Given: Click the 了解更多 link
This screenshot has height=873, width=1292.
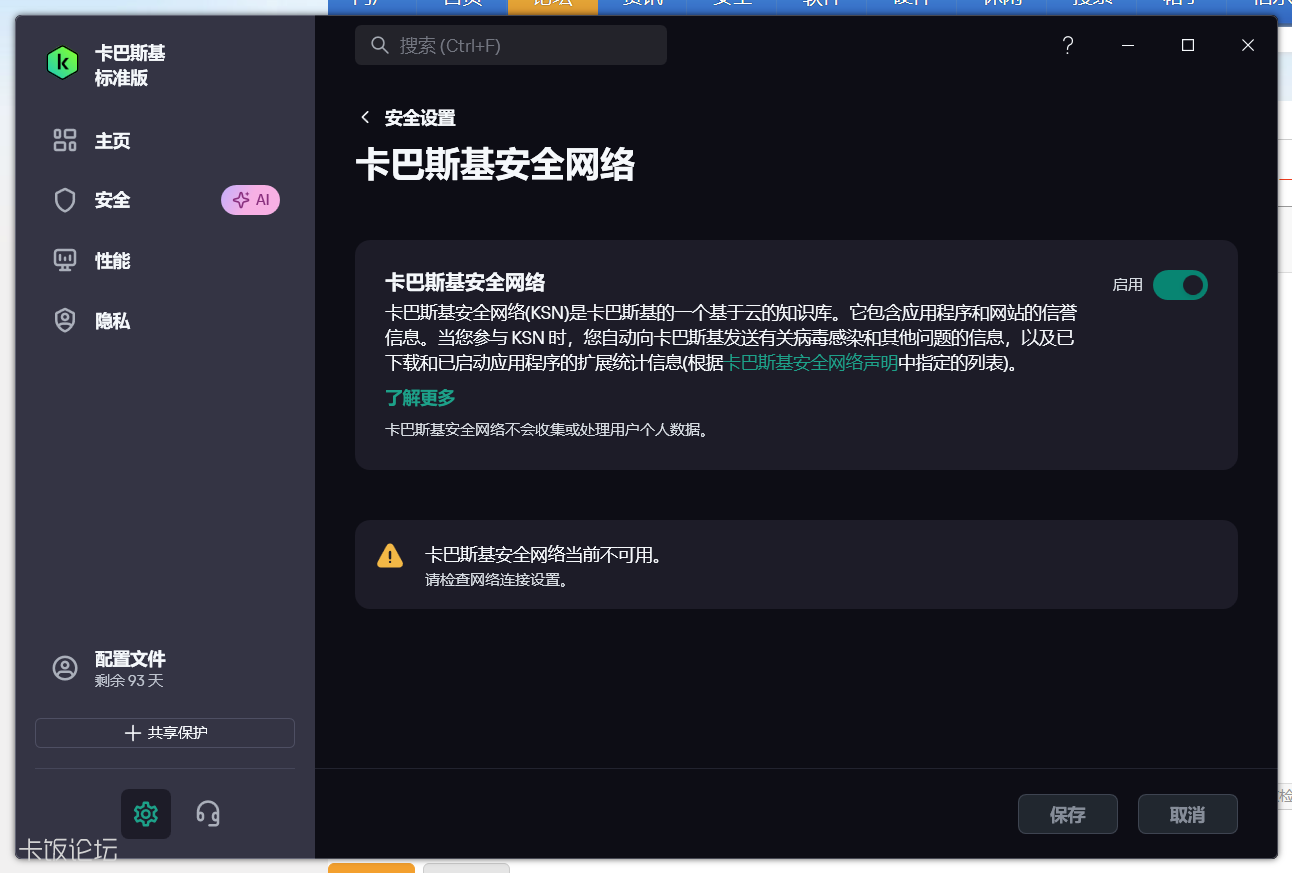Looking at the screenshot, I should tap(420, 398).
